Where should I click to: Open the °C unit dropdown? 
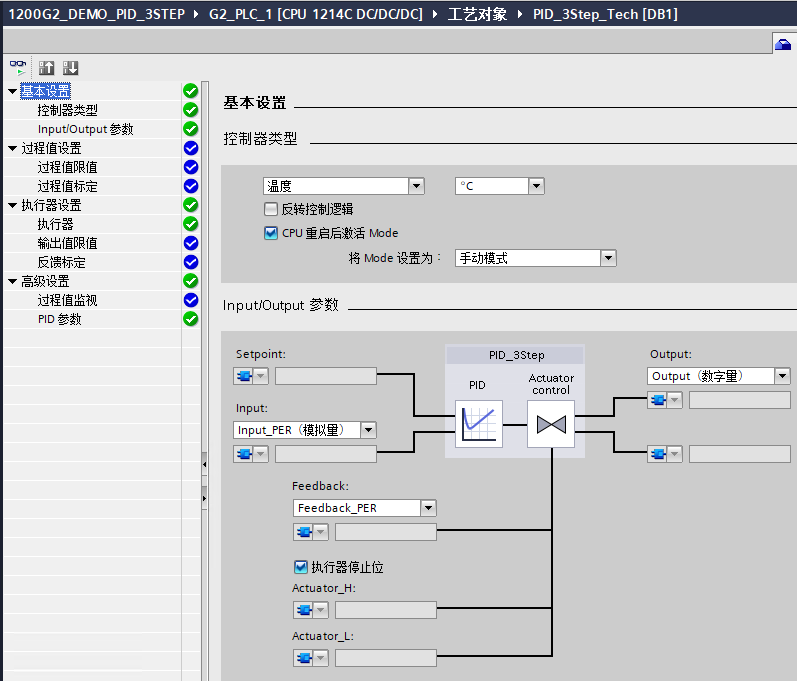536,186
